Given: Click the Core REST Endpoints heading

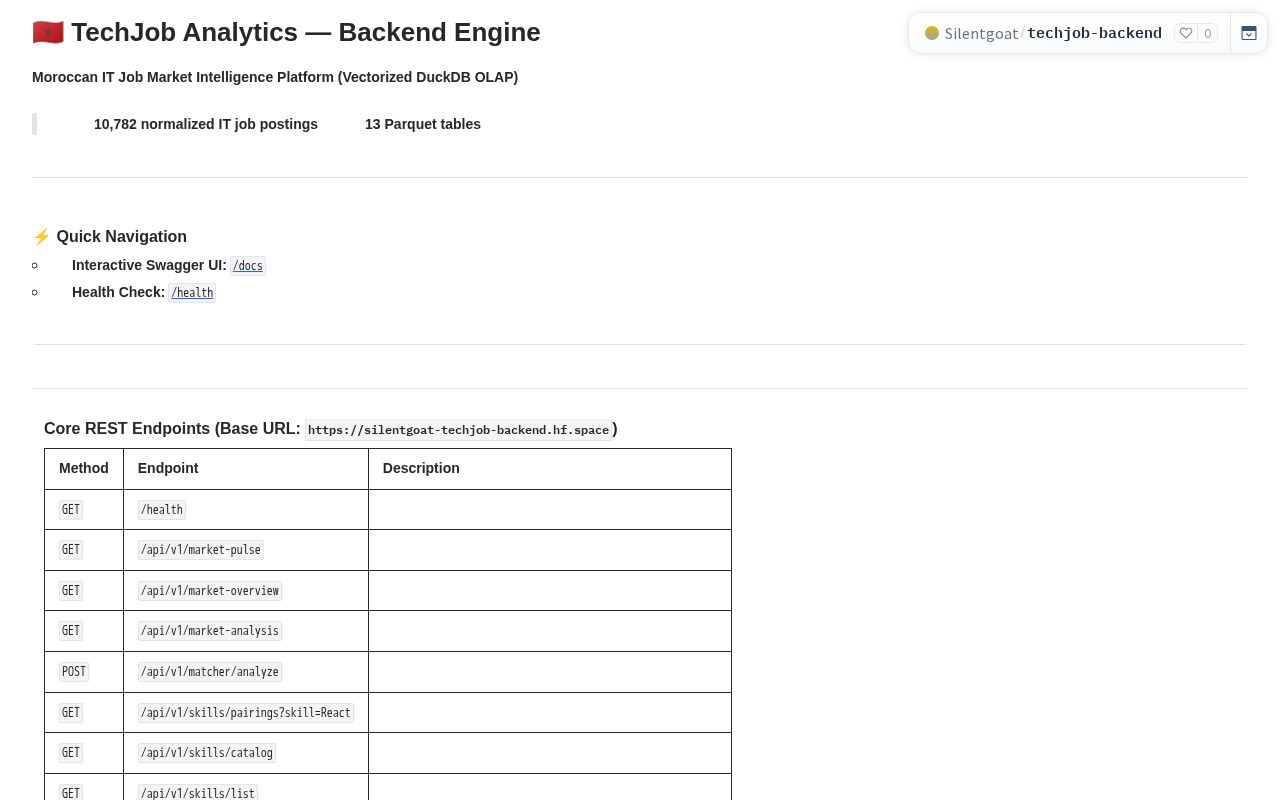Looking at the screenshot, I should 330,429.
